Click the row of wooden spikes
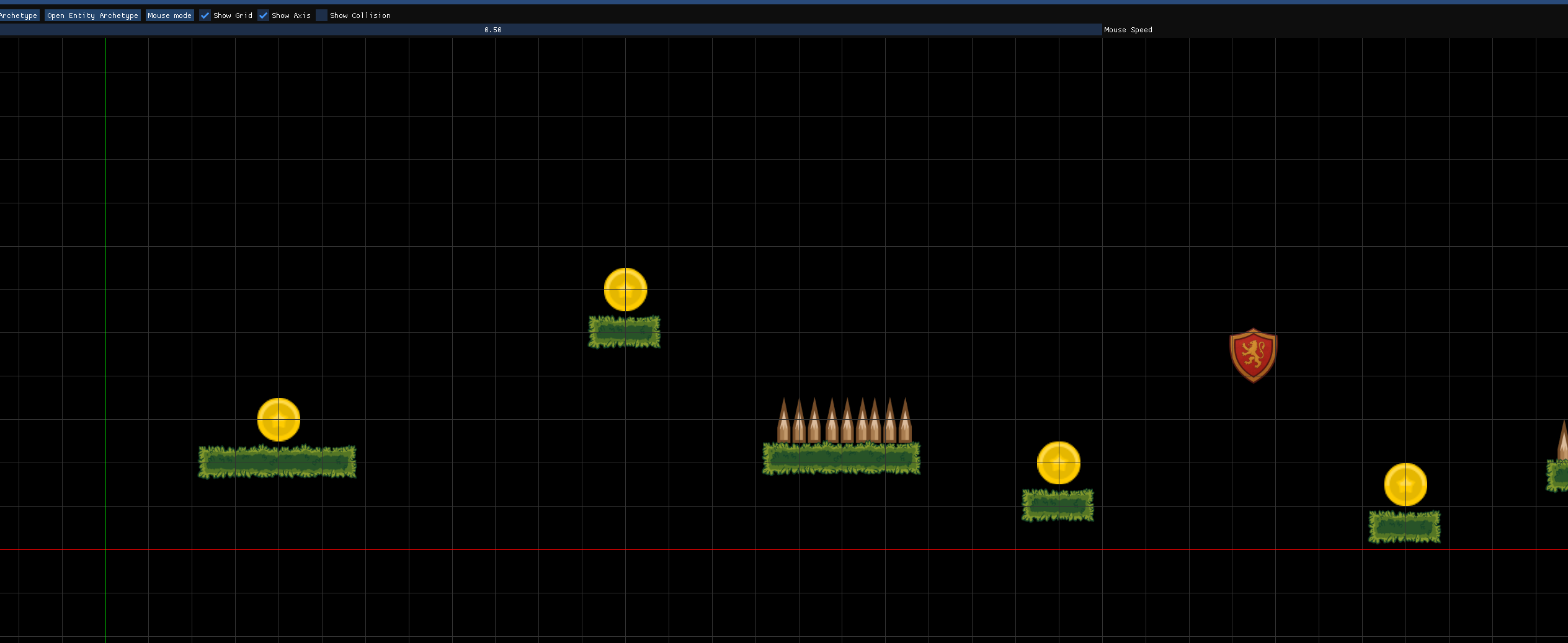Viewport: 1568px width, 643px height. (844, 422)
